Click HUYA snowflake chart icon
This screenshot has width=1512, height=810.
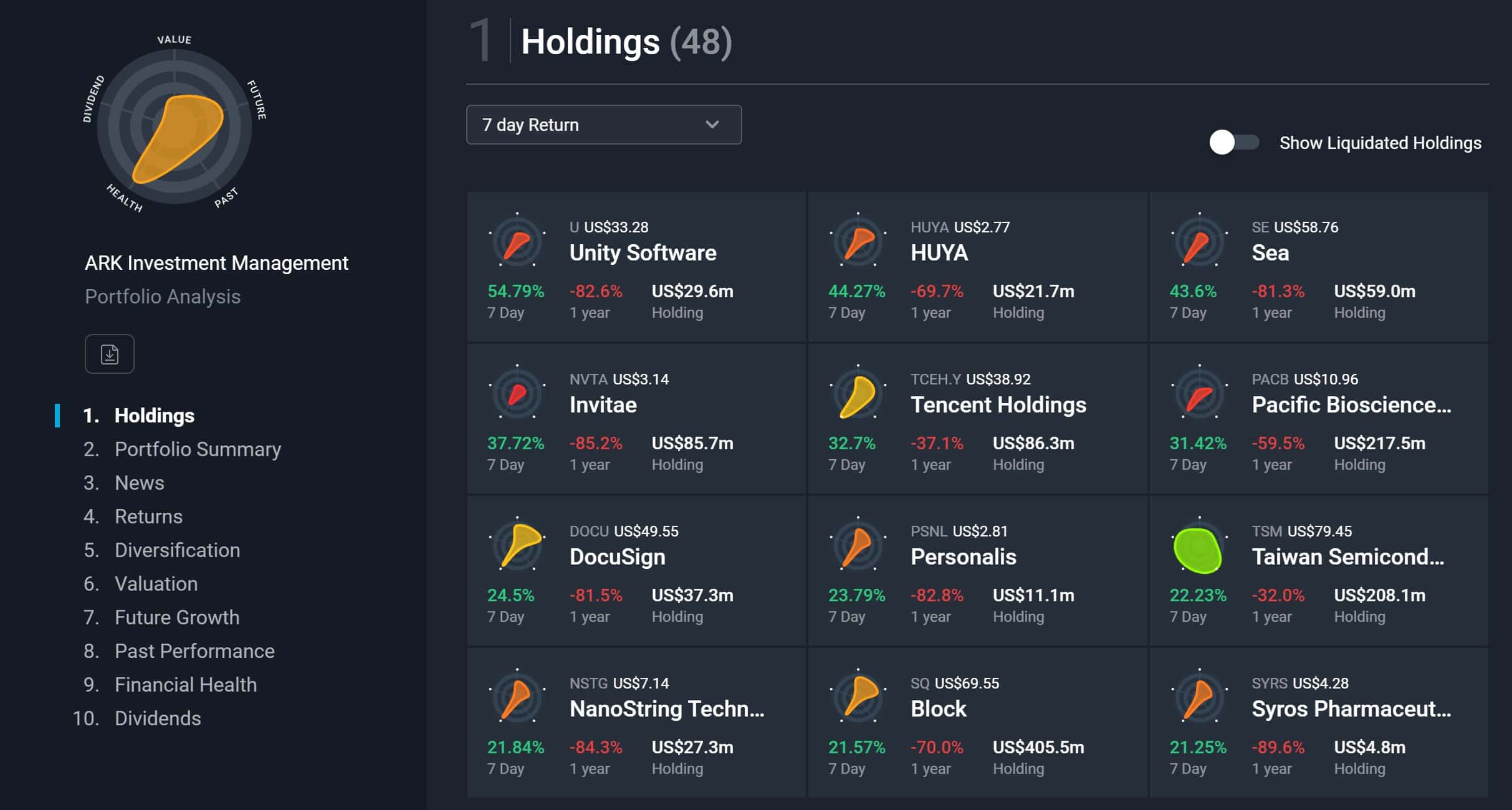pos(858,241)
